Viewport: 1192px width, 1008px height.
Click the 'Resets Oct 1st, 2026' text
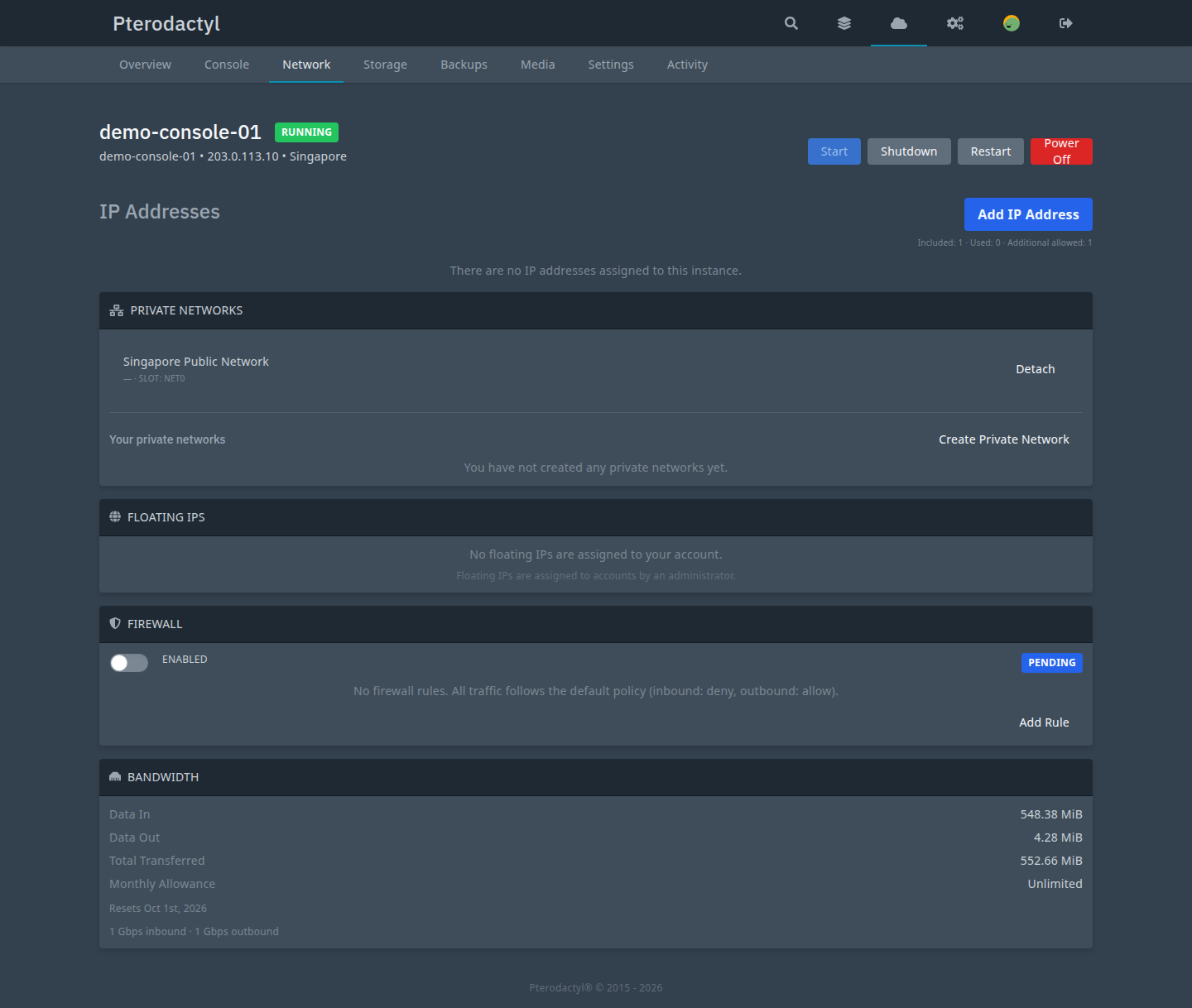pos(158,909)
